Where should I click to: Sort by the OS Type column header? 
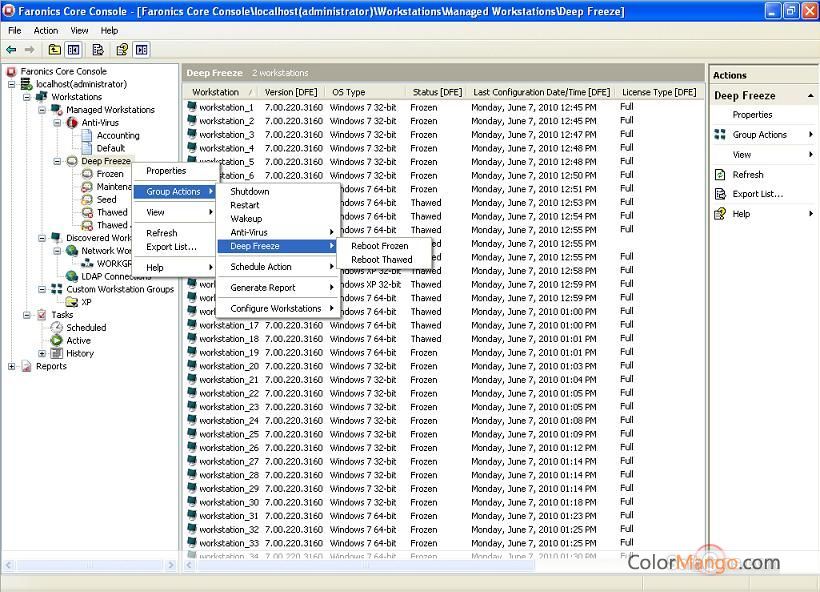tap(366, 92)
